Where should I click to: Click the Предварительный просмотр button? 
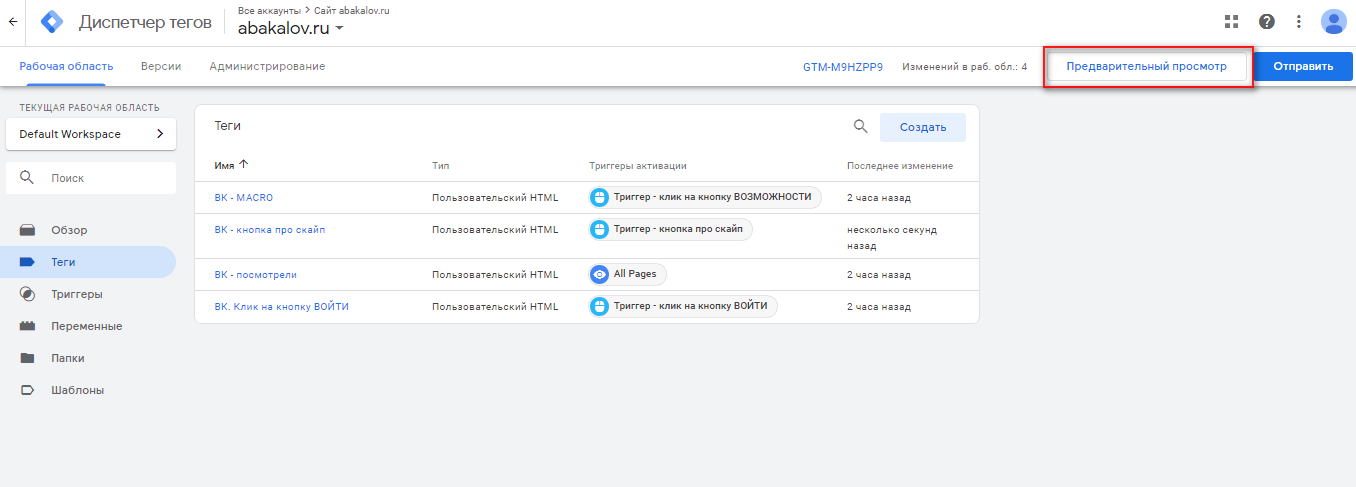pos(1147,66)
